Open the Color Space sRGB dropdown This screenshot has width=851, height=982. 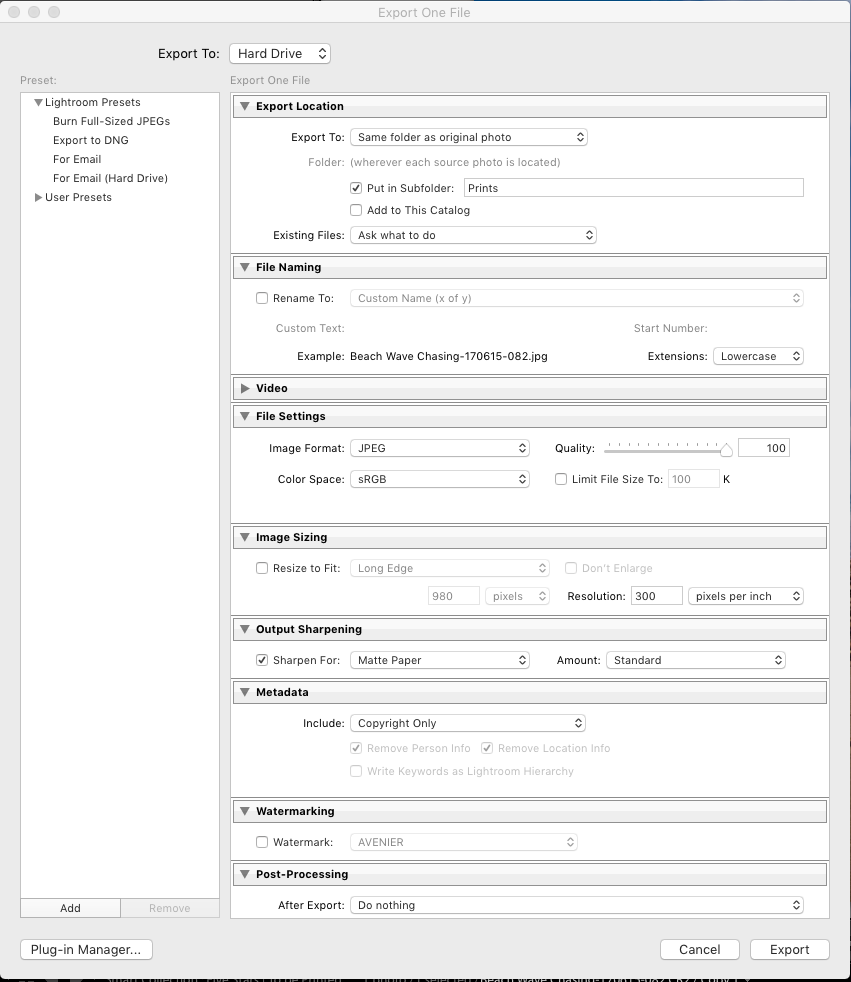pyautogui.click(x=440, y=479)
